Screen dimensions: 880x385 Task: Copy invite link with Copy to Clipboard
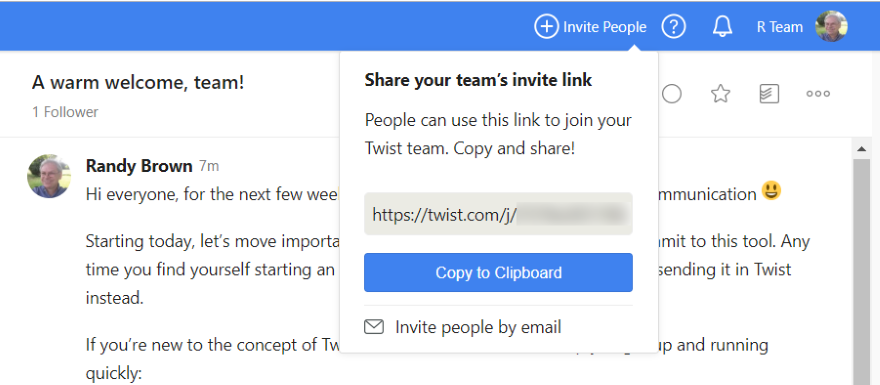click(498, 273)
